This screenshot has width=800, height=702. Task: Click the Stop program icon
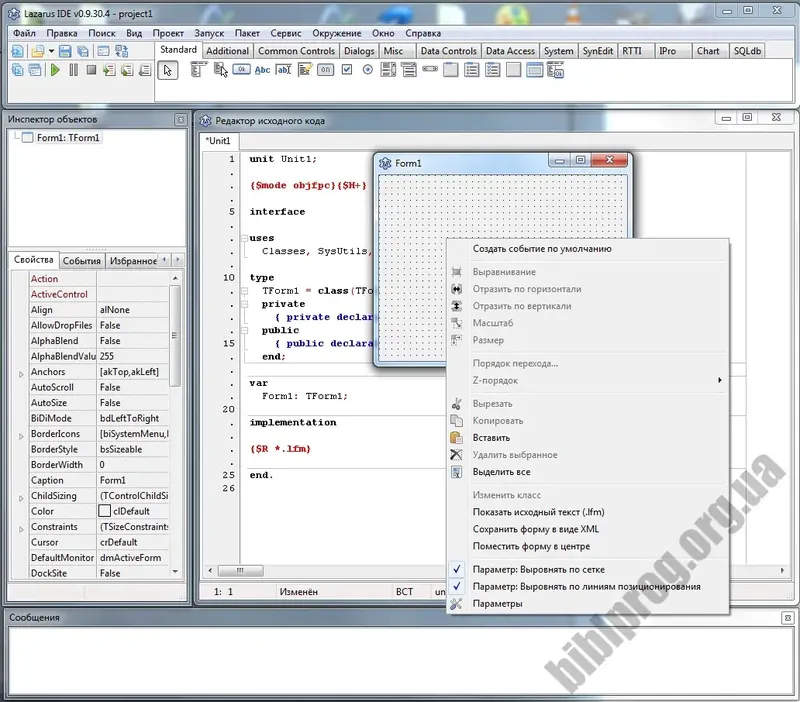[91, 70]
